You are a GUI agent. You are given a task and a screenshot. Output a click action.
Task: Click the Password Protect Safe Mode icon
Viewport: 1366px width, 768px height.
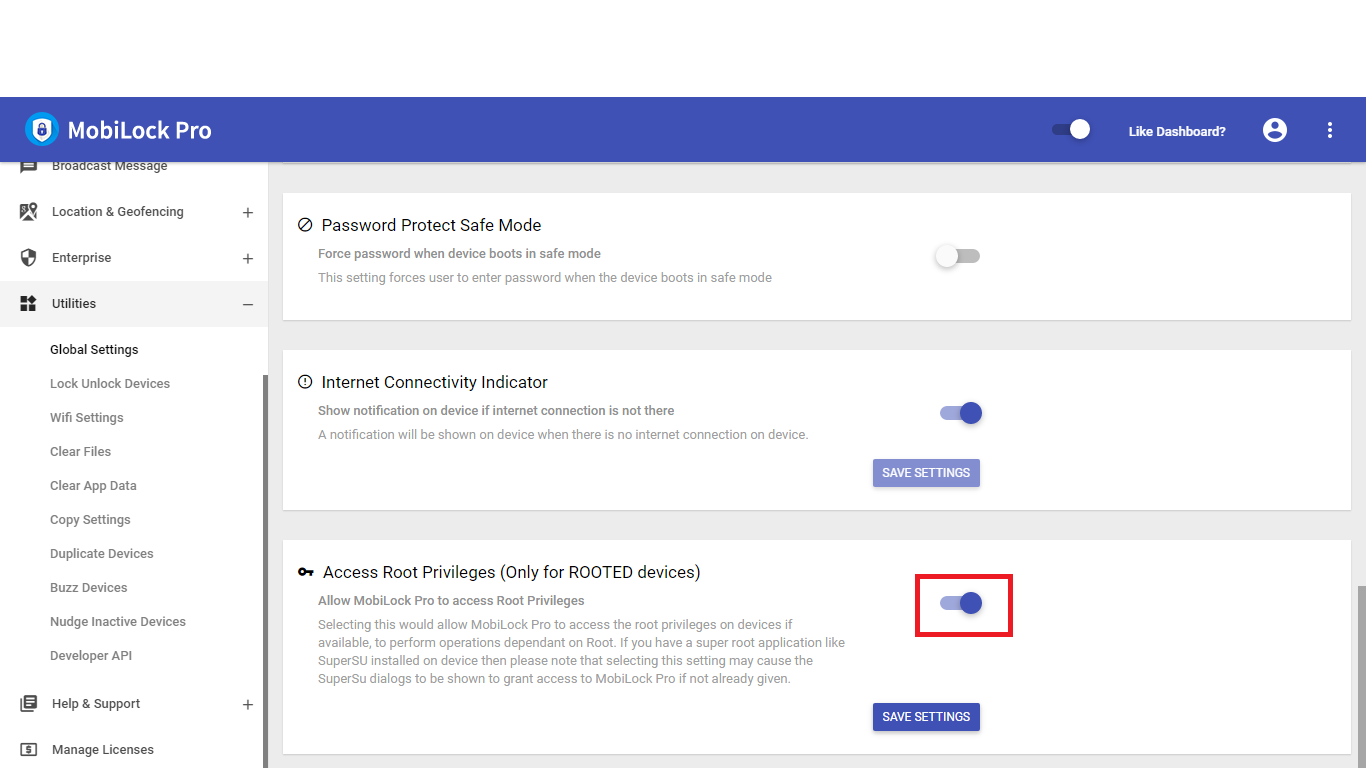[305, 225]
